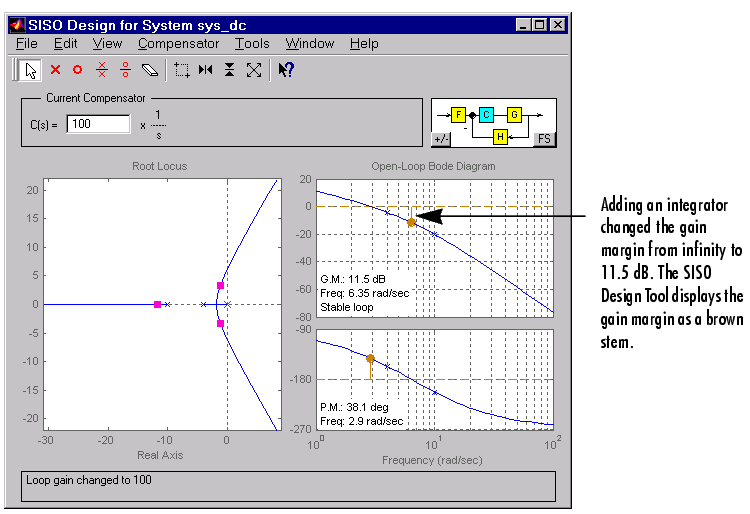Click the brown phase margin marker dot
The image size is (750, 514).
[370, 358]
